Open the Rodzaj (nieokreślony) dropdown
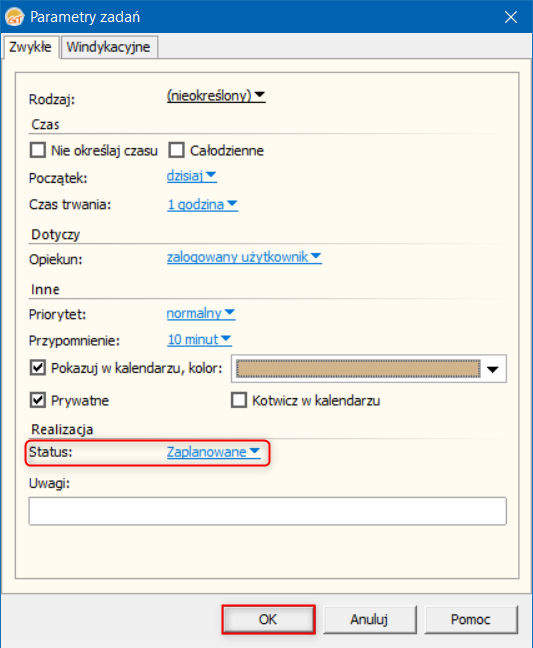533x648 pixels. click(216, 96)
